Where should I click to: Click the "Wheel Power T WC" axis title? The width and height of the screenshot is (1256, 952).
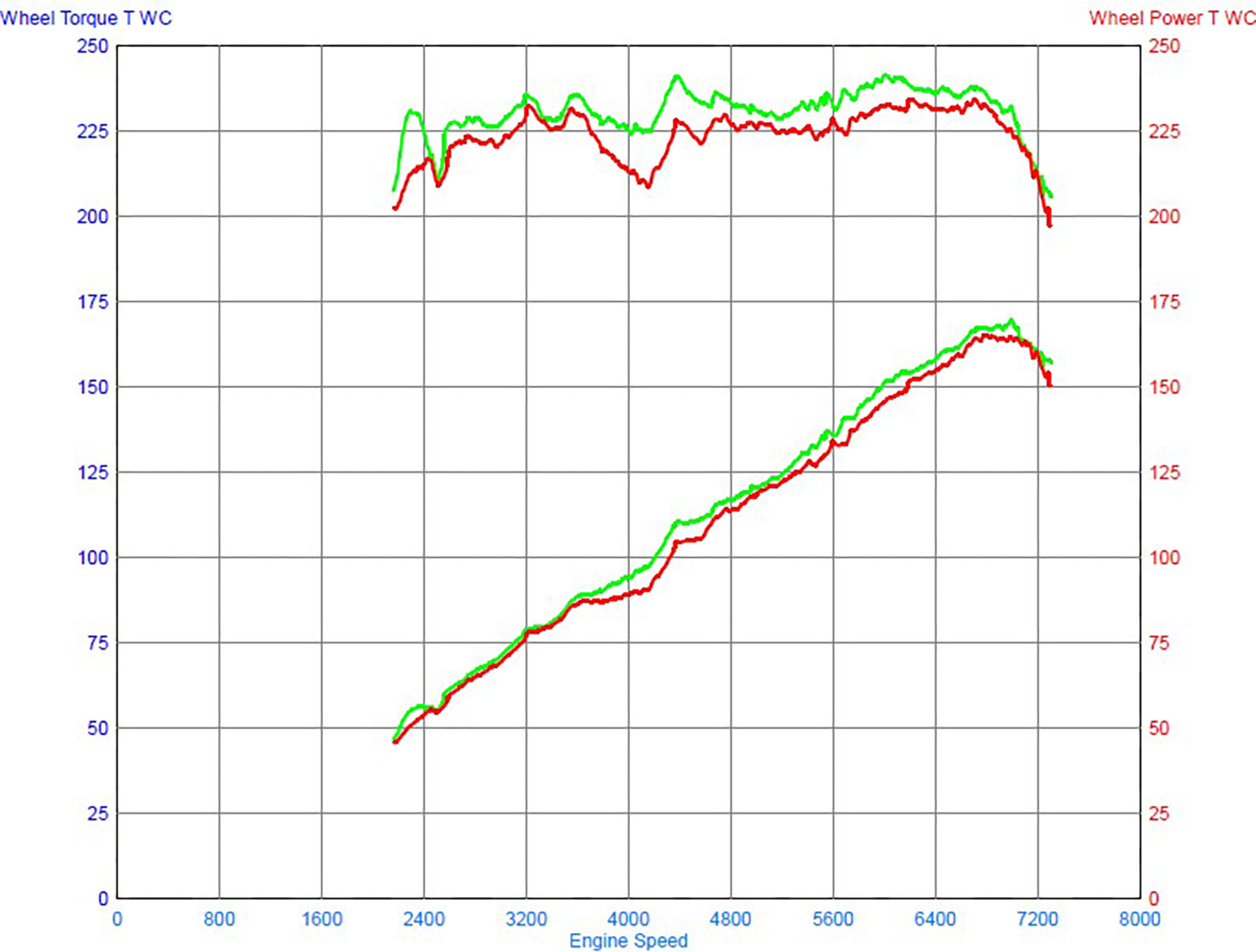tap(1171, 18)
